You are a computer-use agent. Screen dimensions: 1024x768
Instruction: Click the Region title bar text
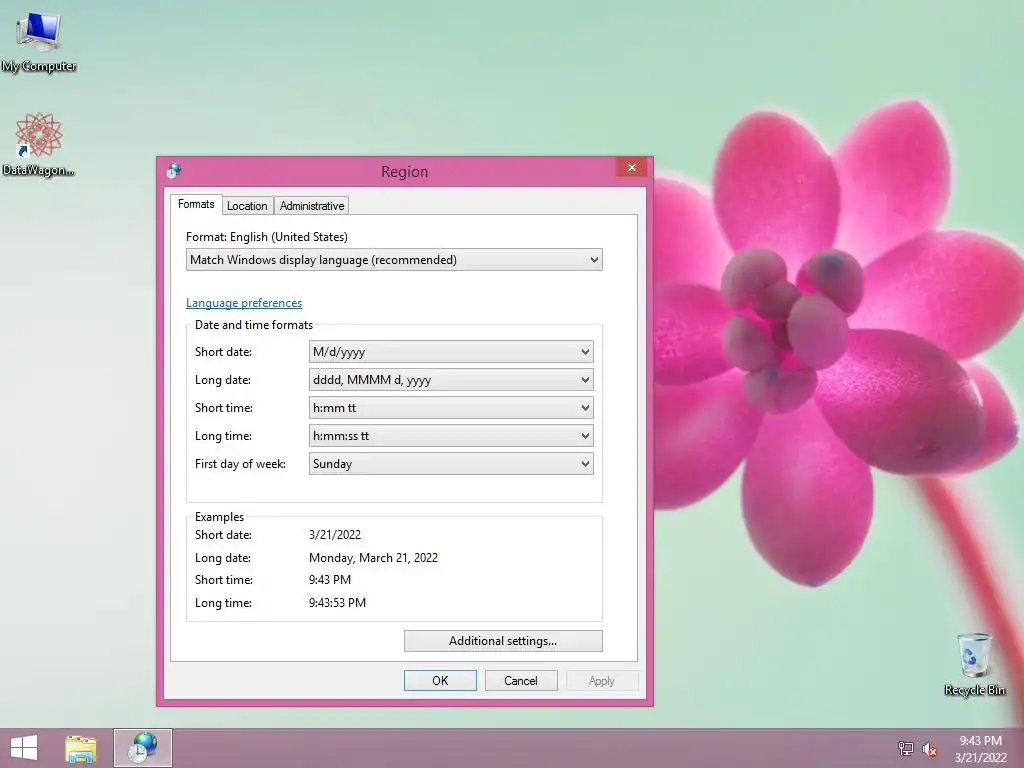point(404,172)
